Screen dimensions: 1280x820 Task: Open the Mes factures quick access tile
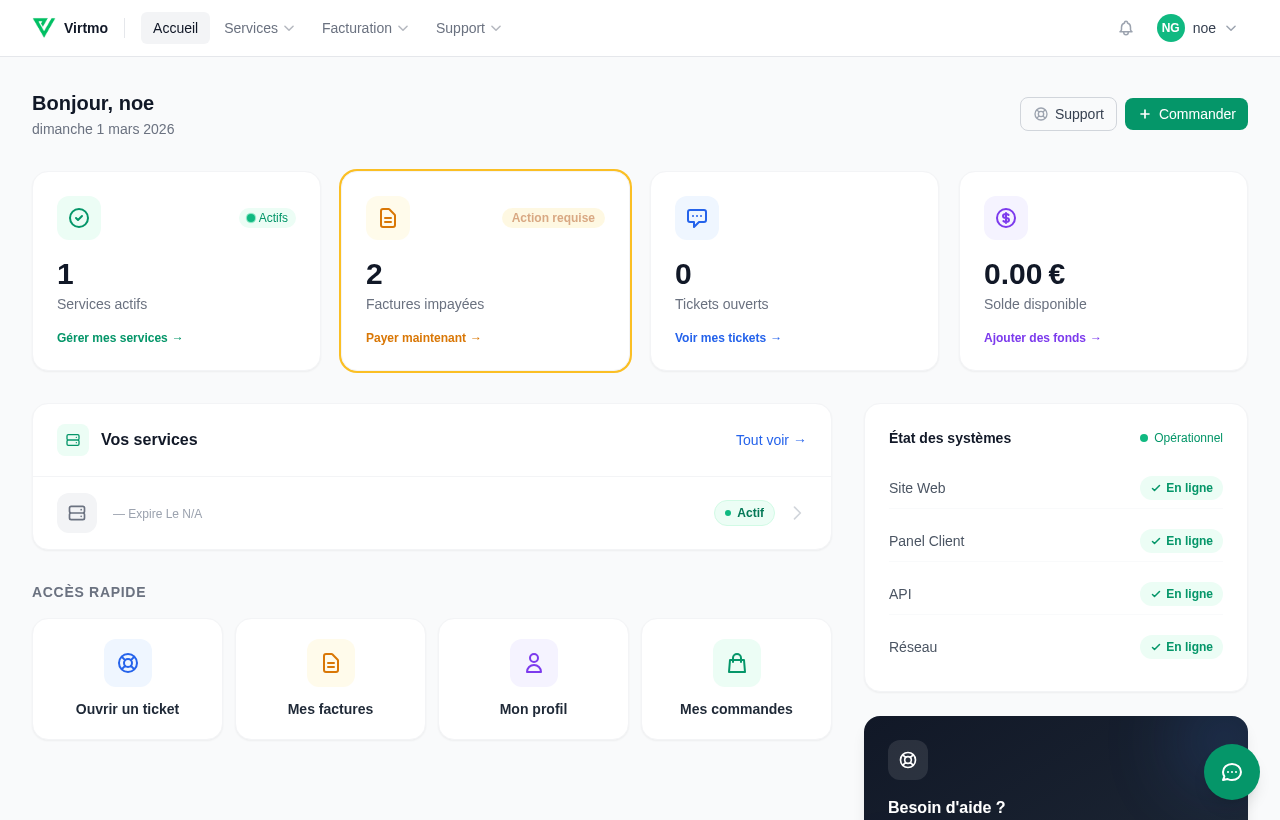tap(330, 680)
